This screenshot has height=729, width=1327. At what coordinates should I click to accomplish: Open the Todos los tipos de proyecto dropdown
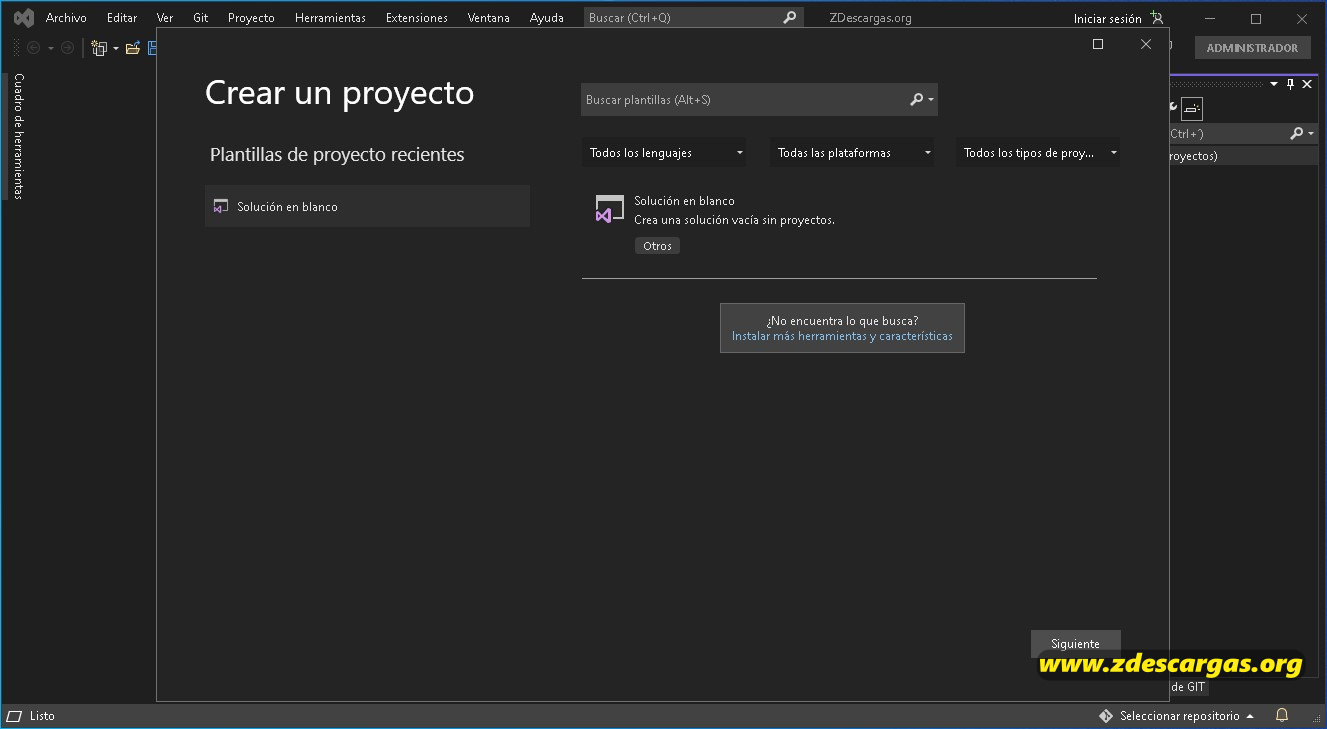pyautogui.click(x=1038, y=153)
